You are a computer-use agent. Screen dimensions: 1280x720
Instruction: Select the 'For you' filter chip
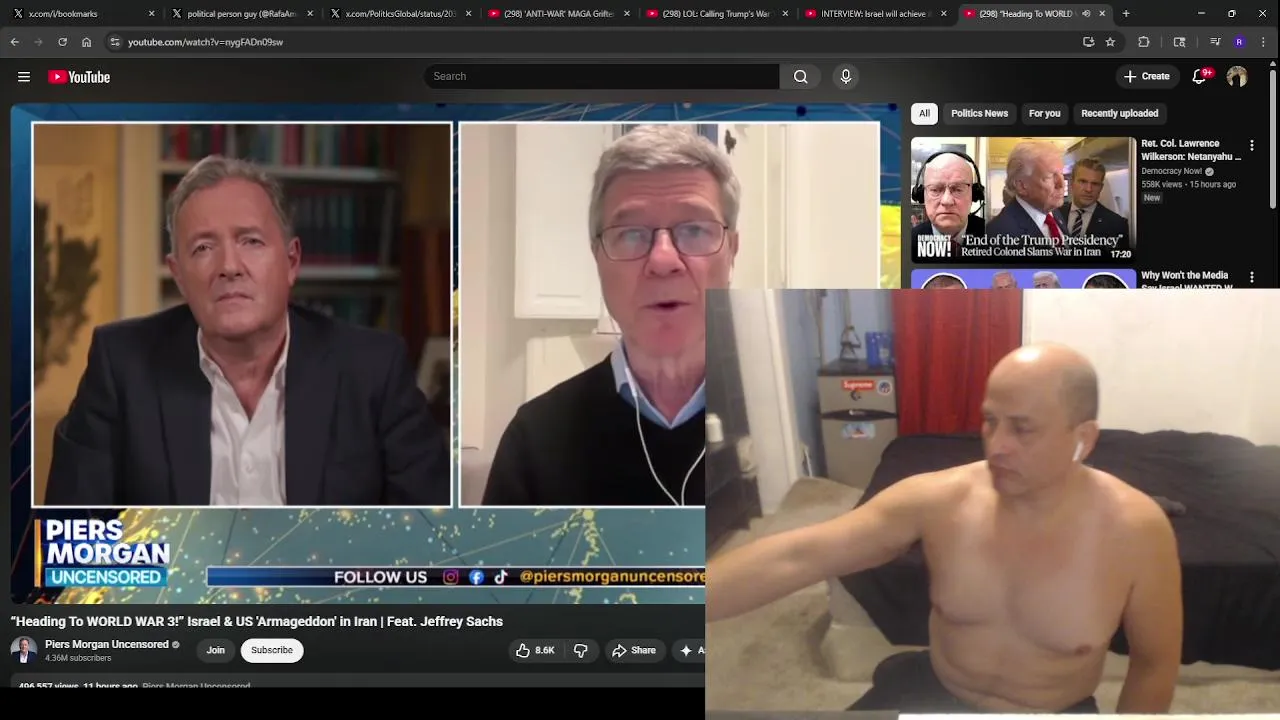click(1044, 113)
